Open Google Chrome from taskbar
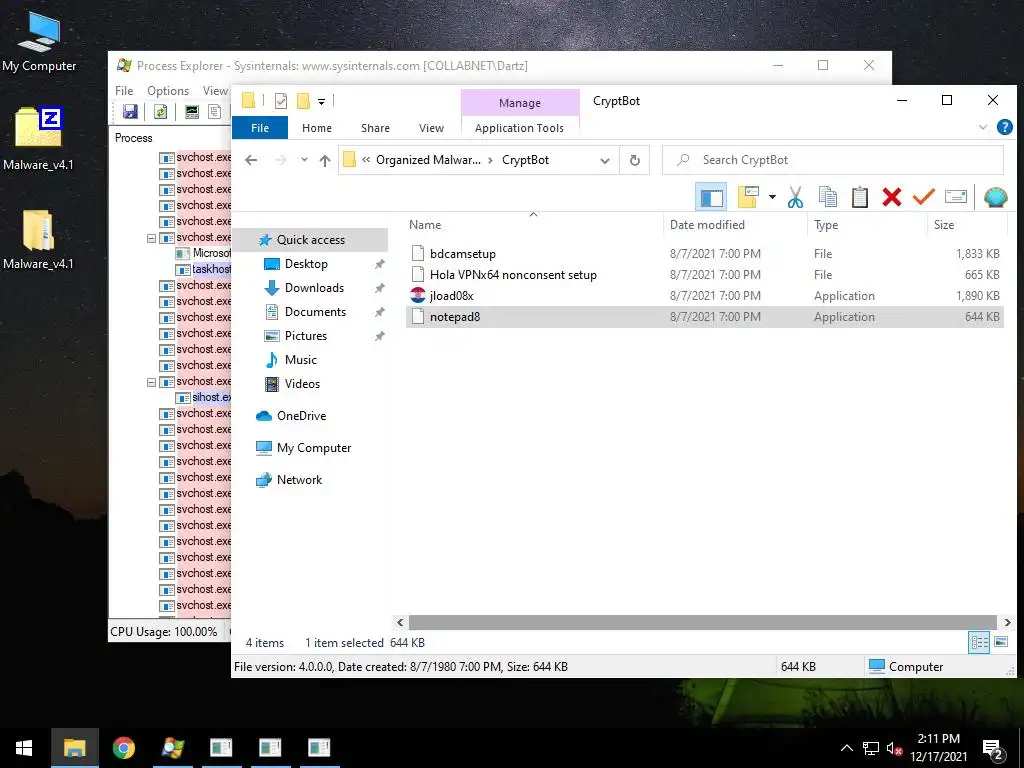1024x768 pixels. (x=123, y=748)
